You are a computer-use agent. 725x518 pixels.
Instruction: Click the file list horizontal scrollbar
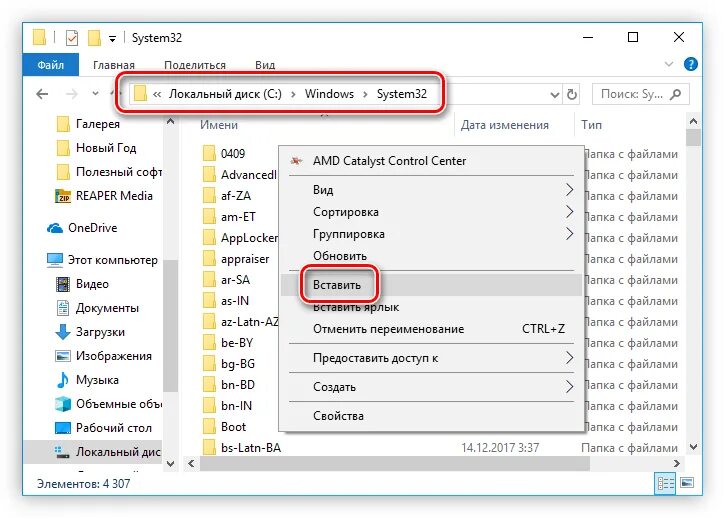(394, 463)
